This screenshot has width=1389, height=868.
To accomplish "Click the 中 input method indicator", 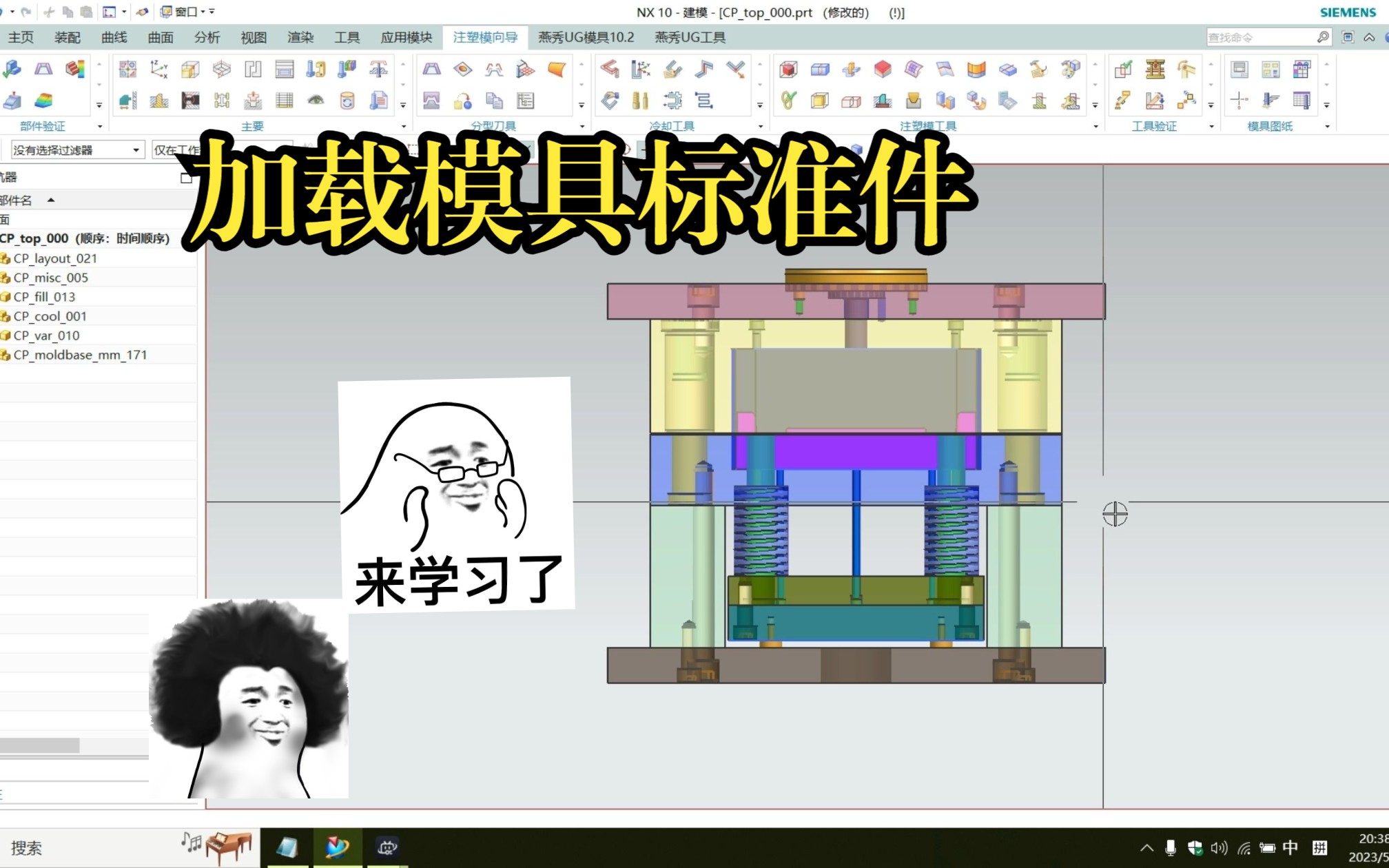I will tap(1290, 848).
